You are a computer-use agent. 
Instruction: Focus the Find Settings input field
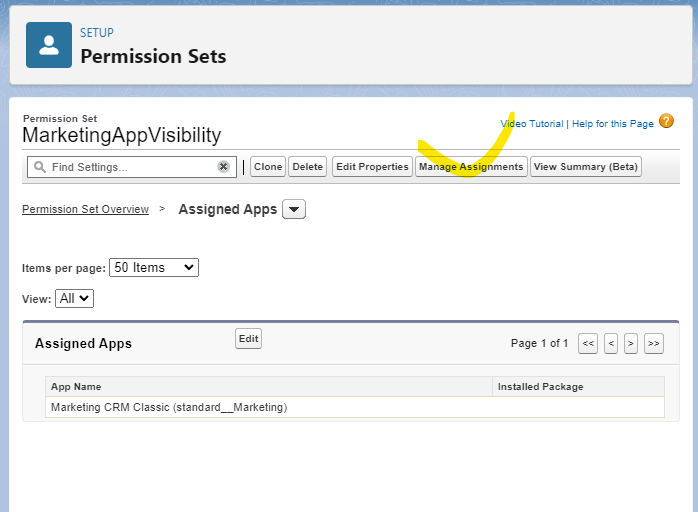point(132,167)
